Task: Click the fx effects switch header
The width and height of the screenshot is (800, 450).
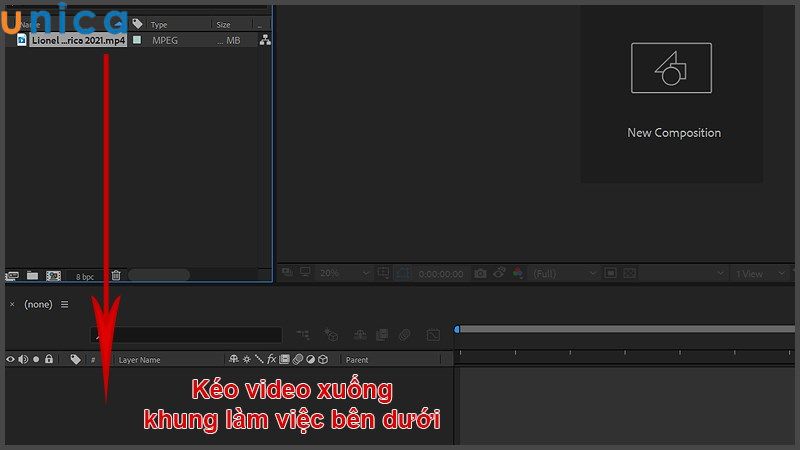Action: [x=271, y=359]
